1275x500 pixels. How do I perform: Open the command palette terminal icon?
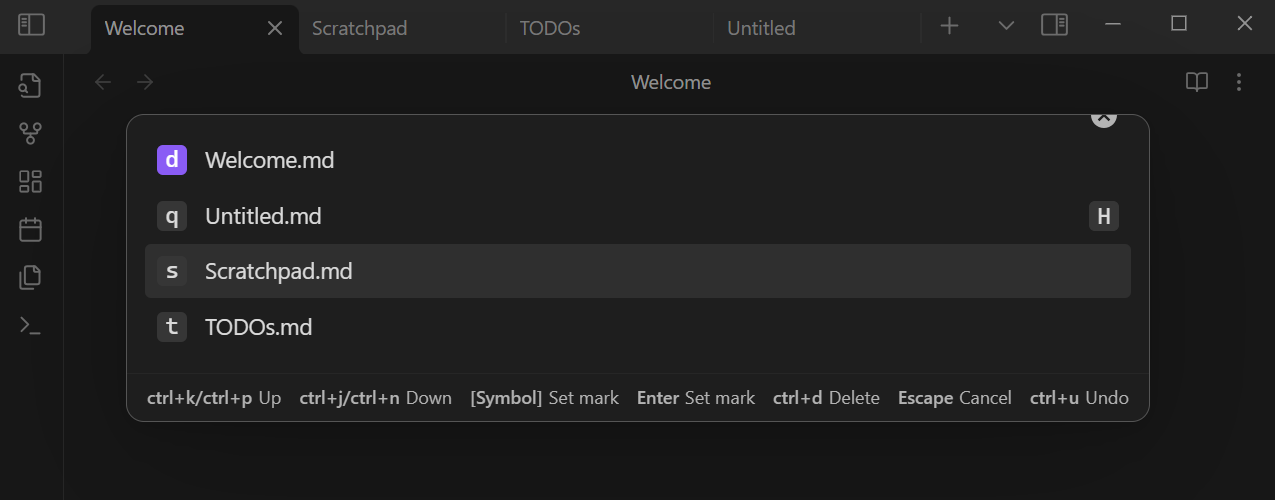[30, 325]
